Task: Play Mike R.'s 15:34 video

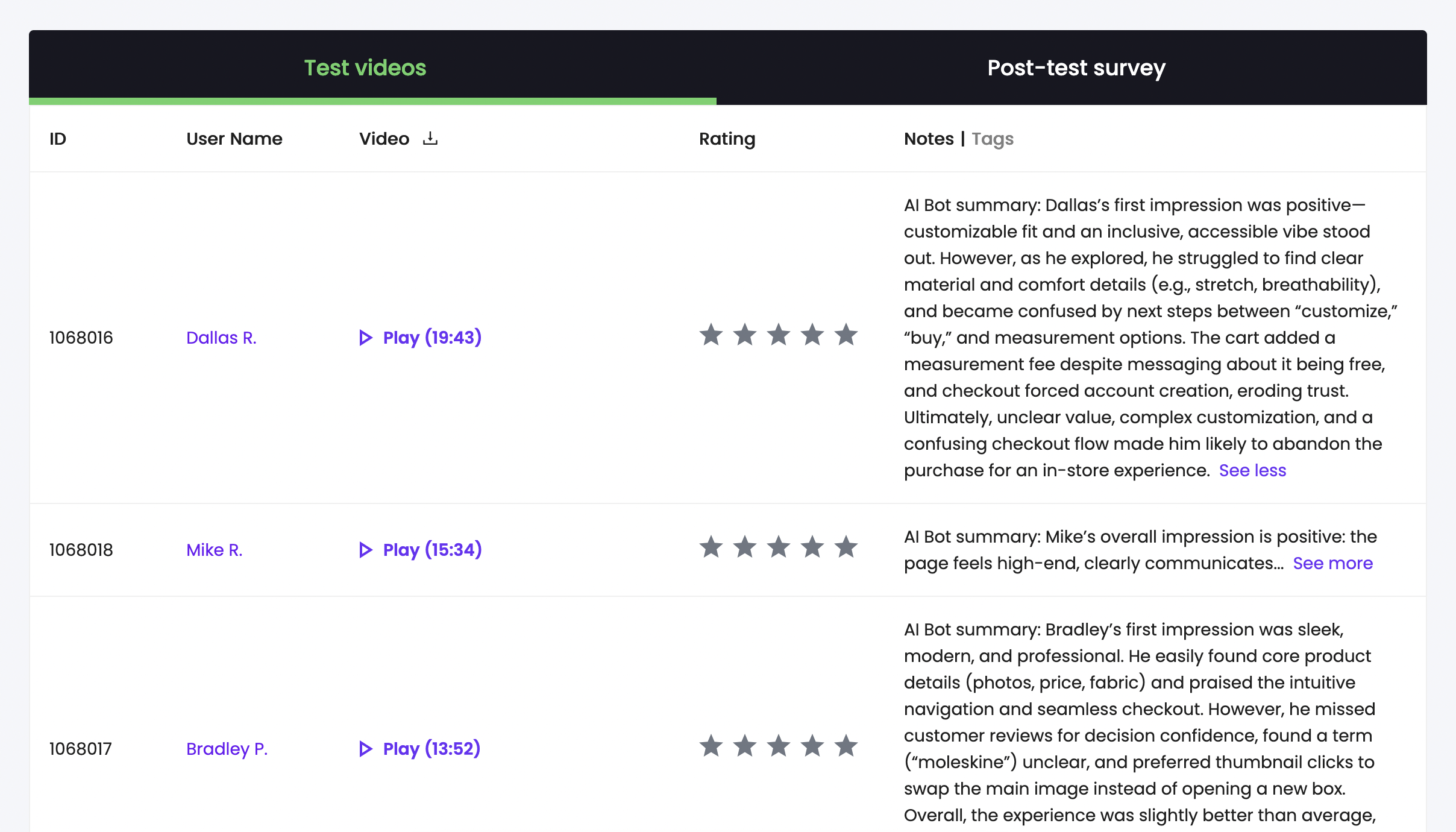Action: [421, 550]
